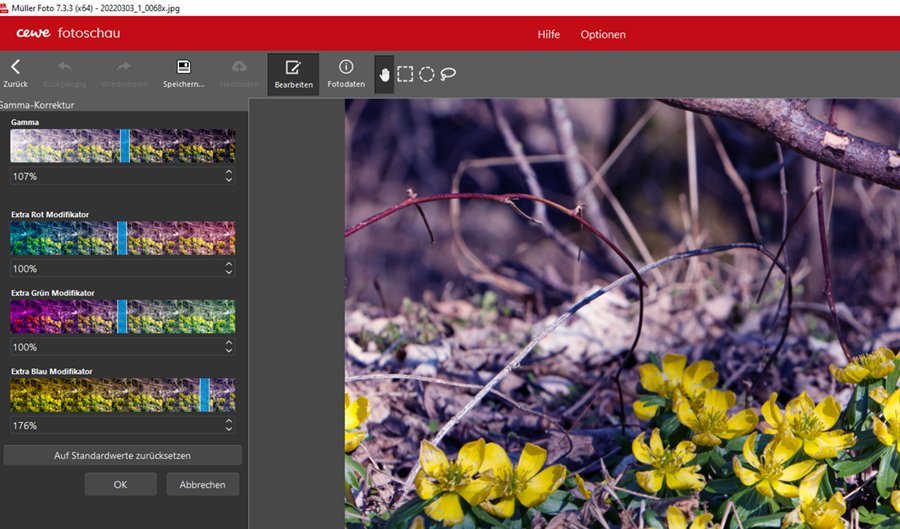Select the elliptical selection tool

pos(426,74)
